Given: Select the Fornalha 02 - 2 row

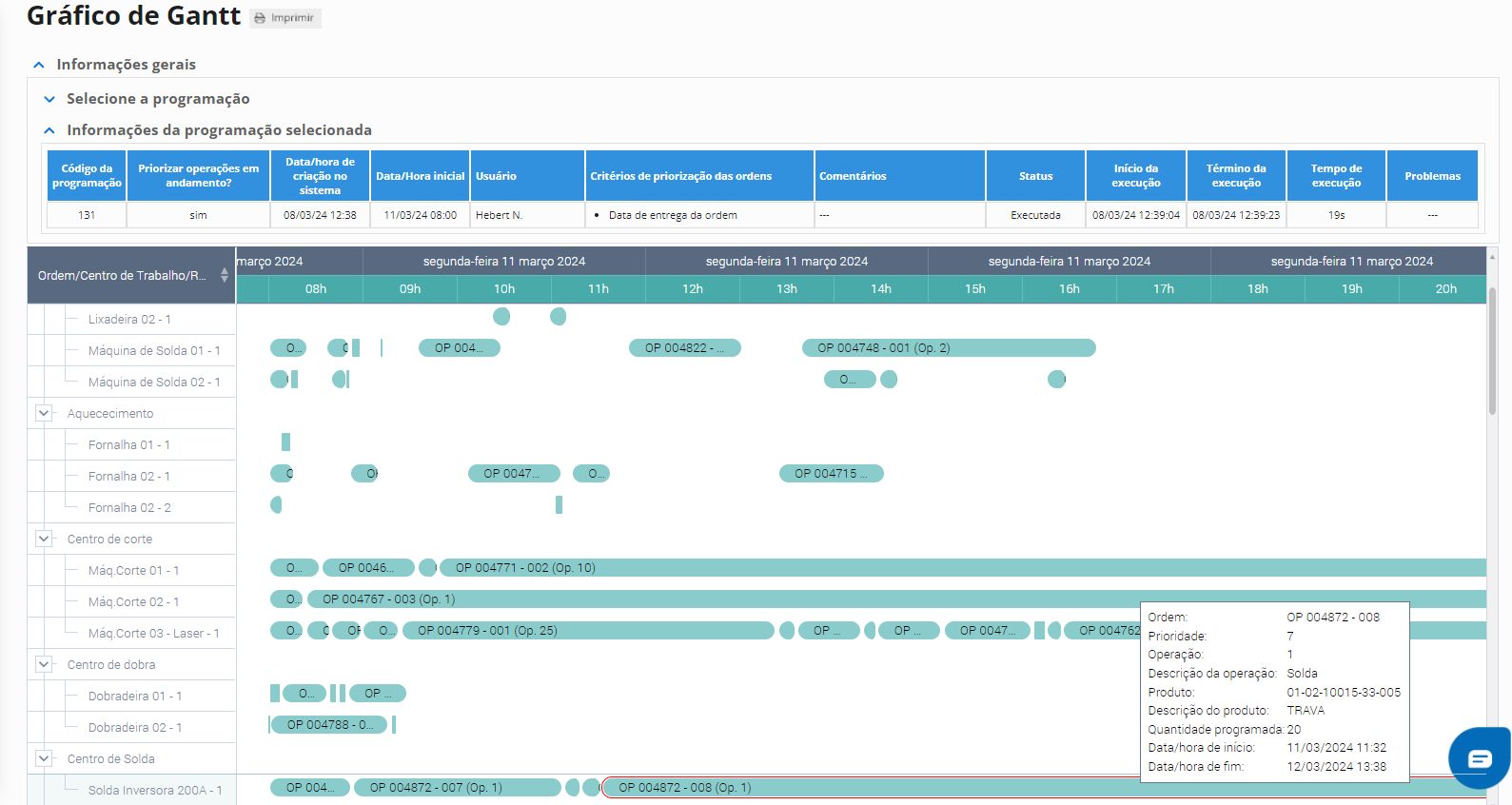Looking at the screenshot, I should (x=131, y=507).
